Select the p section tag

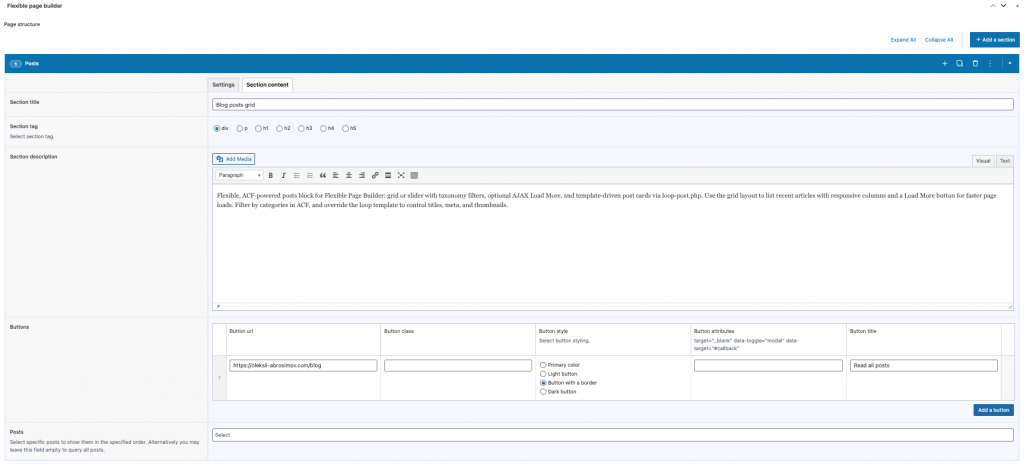coord(240,129)
